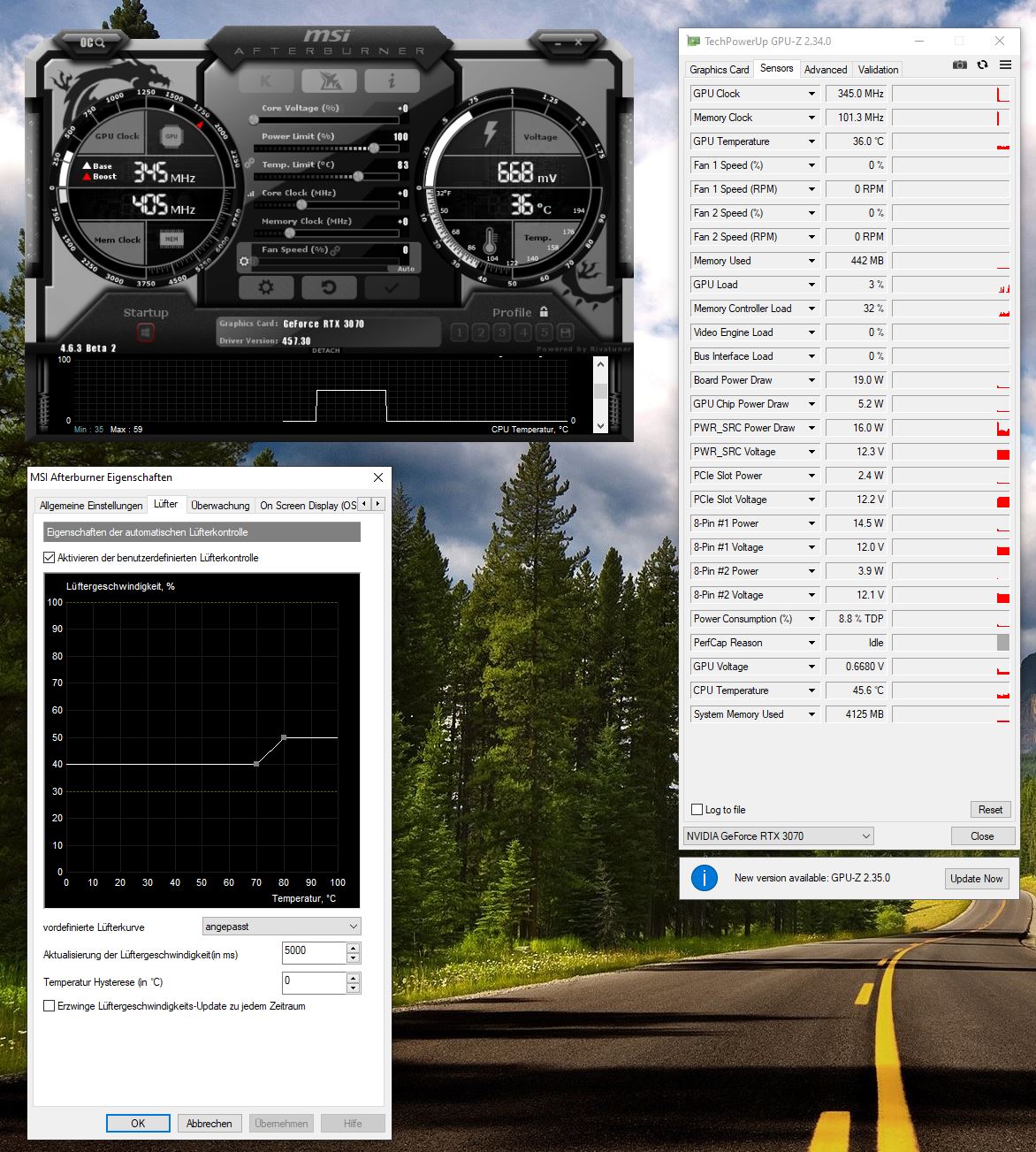Click fan curve point at 80°C
The height and width of the screenshot is (1152, 1036).
point(284,736)
